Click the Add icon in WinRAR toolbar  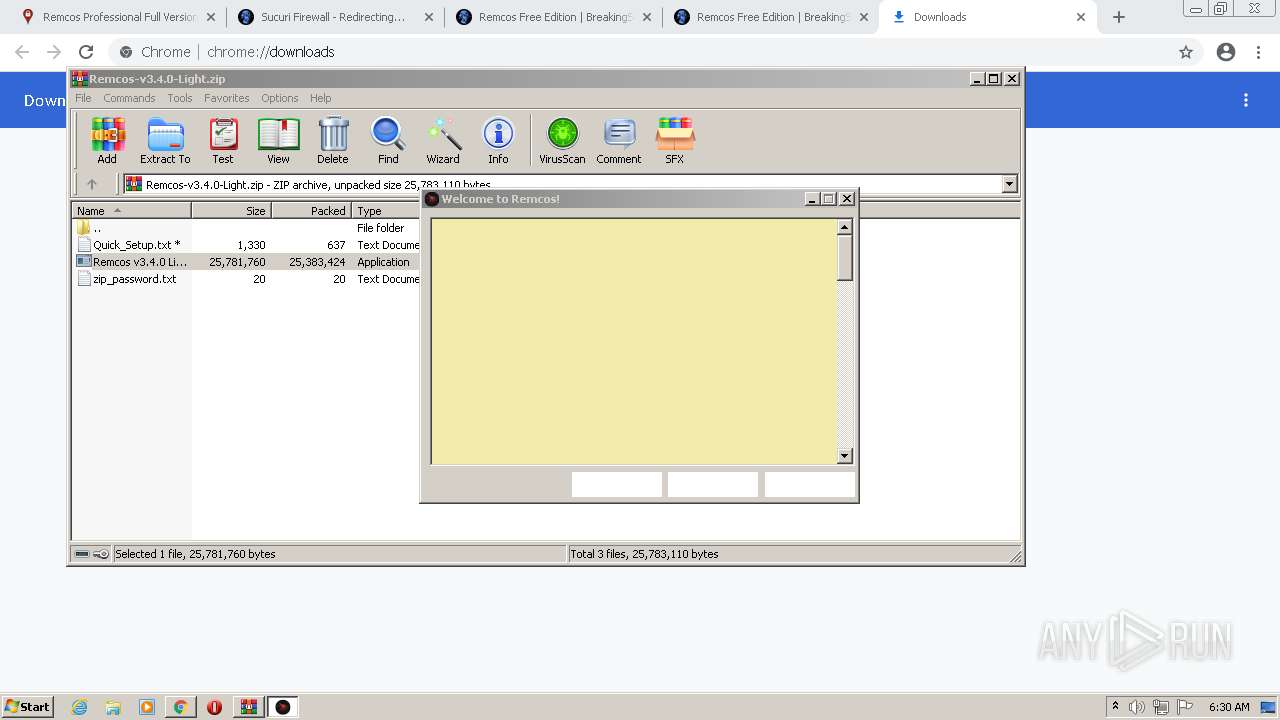coord(107,140)
